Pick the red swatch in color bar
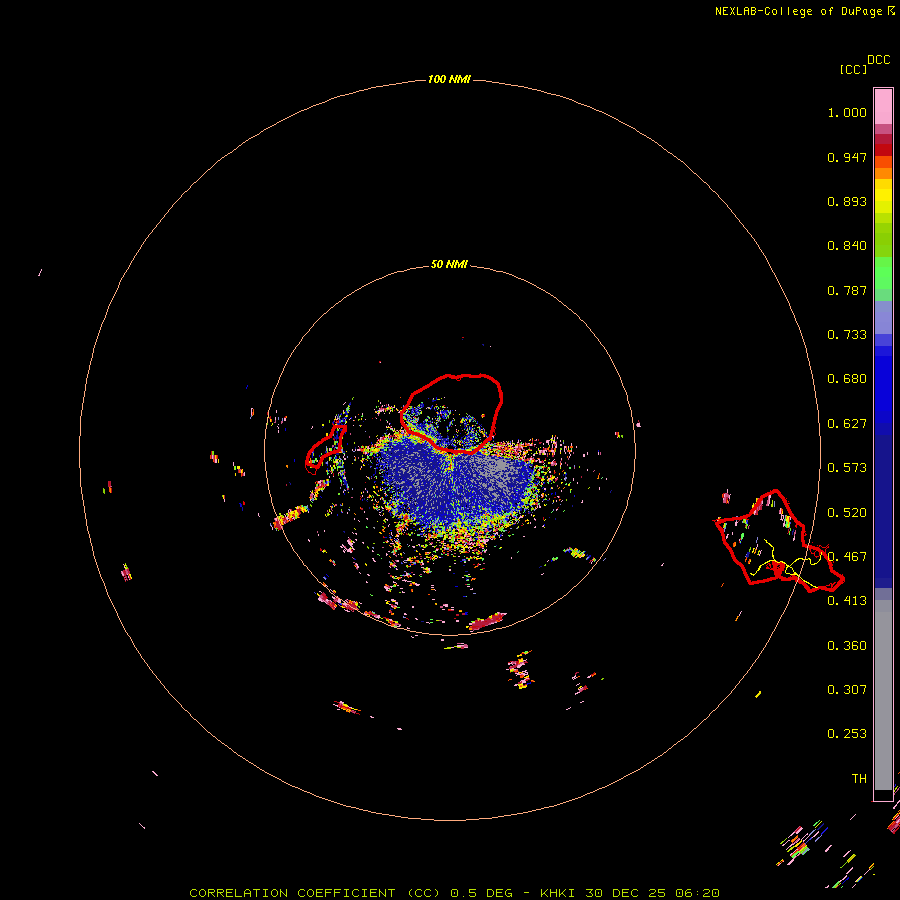The width and height of the screenshot is (900, 900). tap(883, 150)
